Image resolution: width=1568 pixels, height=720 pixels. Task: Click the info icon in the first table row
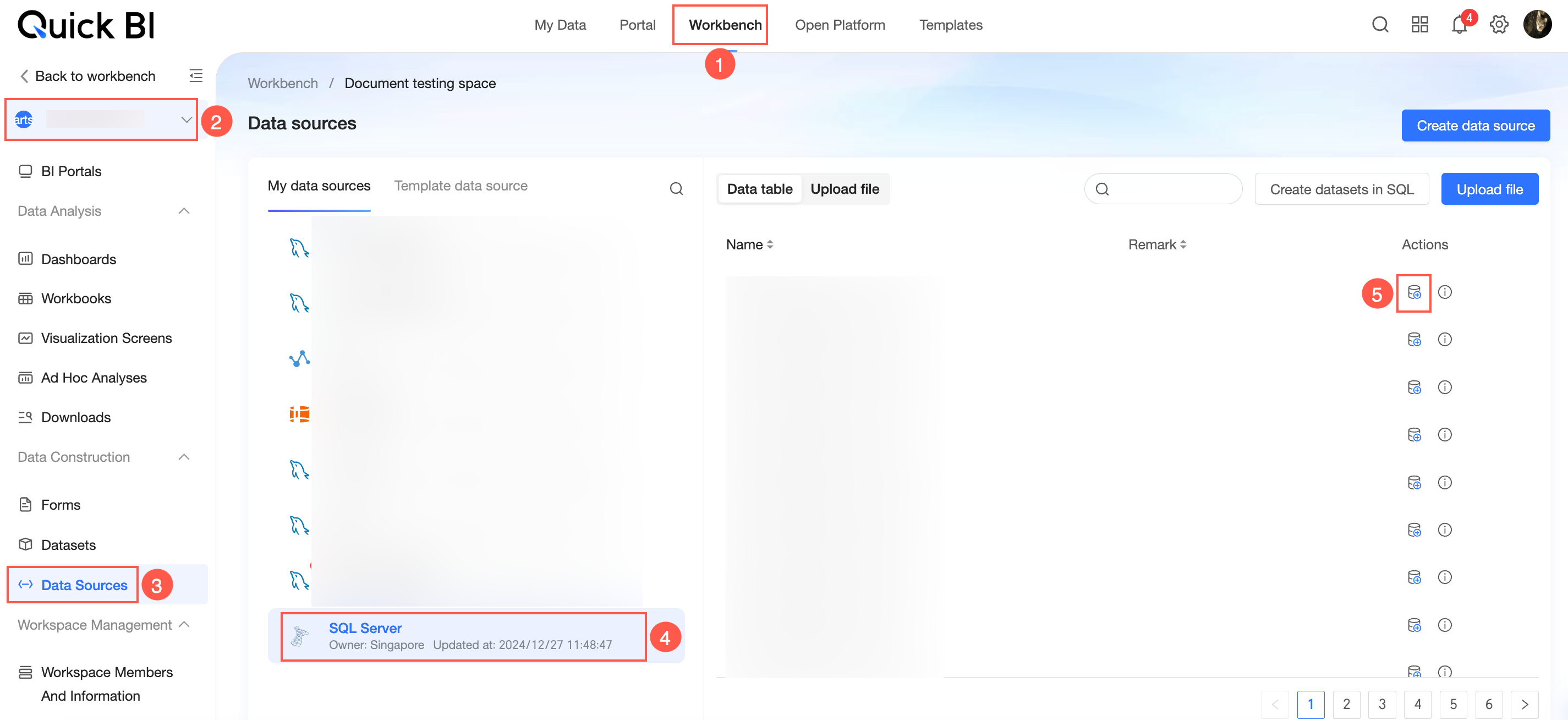point(1444,292)
